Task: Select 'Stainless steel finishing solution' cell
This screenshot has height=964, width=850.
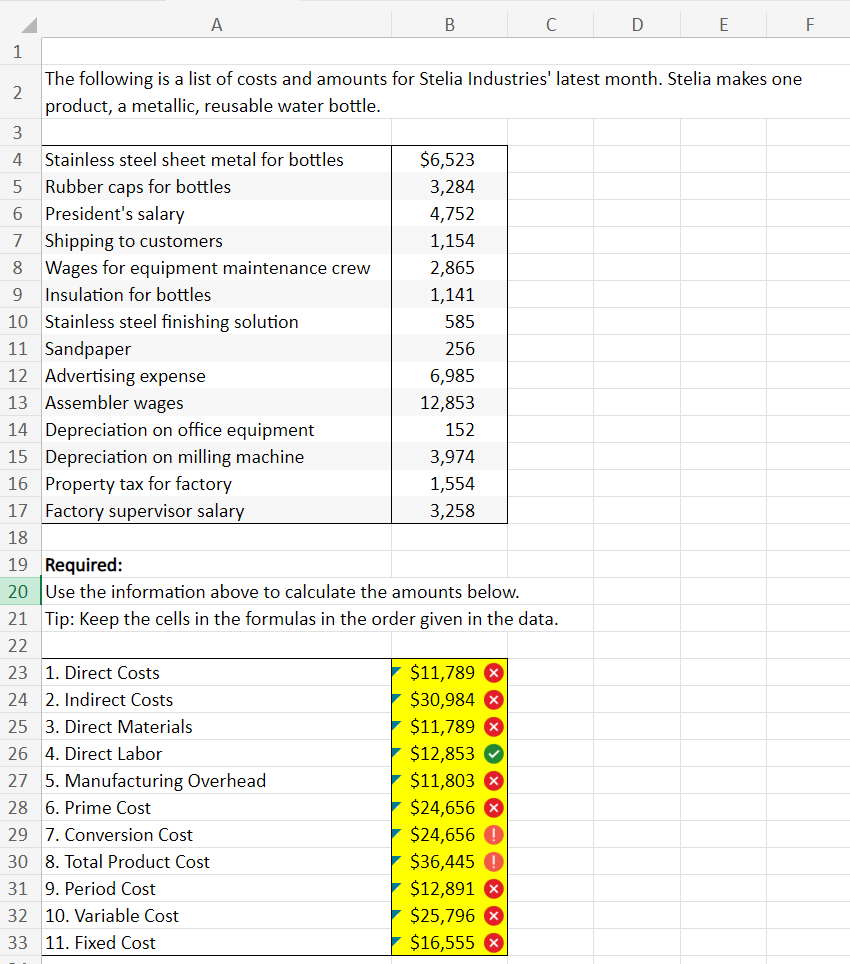Action: click(x=216, y=322)
